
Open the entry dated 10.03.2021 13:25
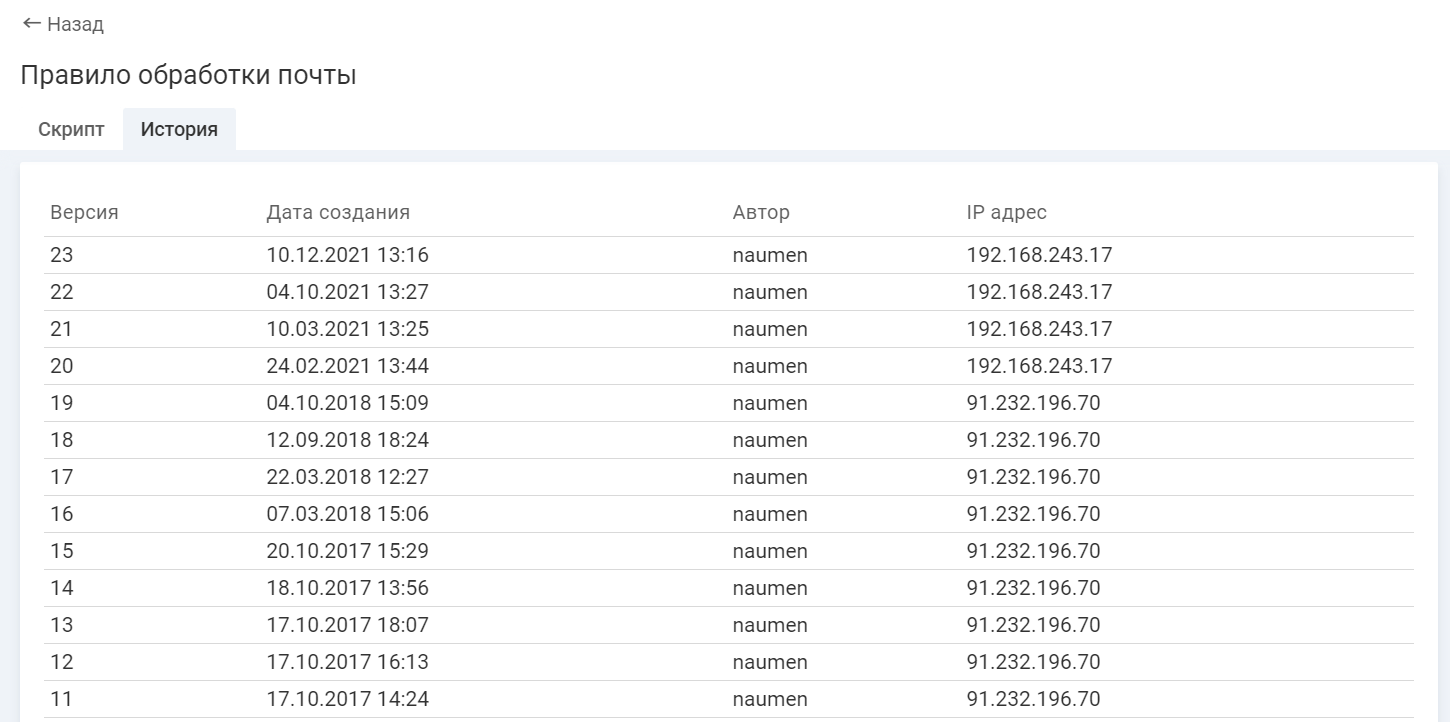[x=347, y=329]
